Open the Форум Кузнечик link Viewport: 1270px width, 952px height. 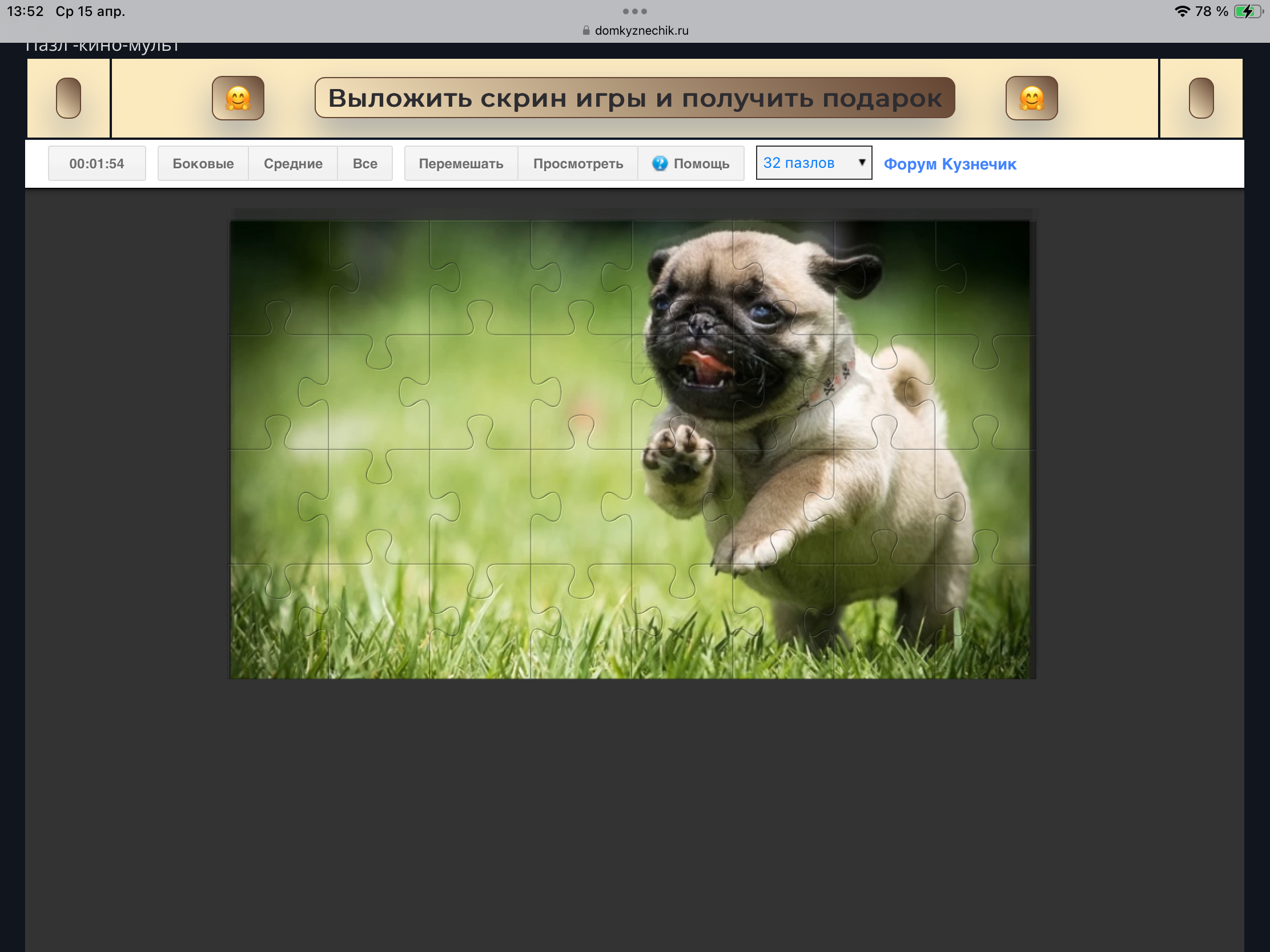click(x=950, y=164)
